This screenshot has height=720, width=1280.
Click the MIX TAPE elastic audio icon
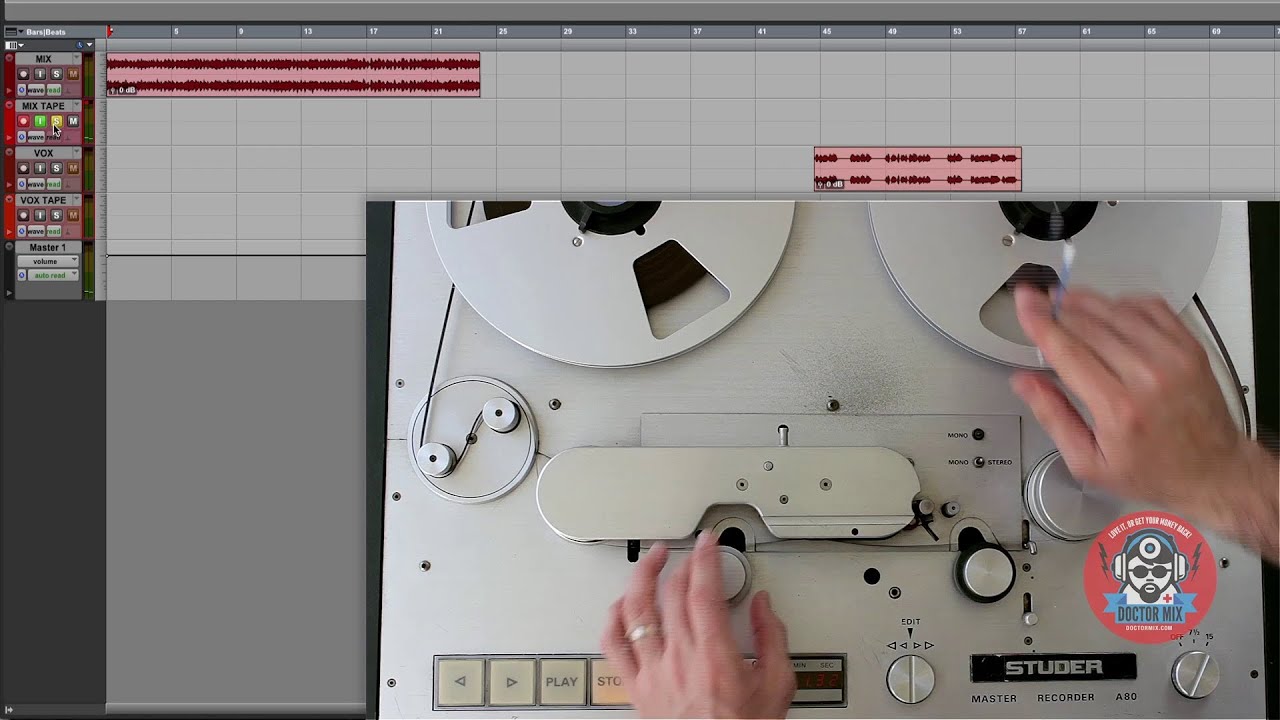tap(22, 137)
